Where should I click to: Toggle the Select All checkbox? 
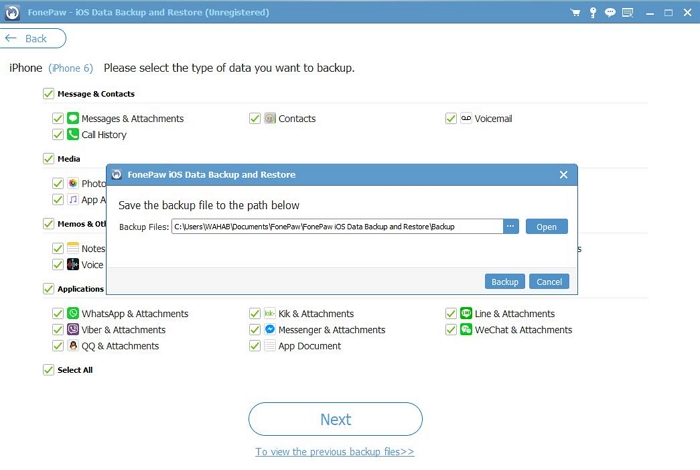48,370
